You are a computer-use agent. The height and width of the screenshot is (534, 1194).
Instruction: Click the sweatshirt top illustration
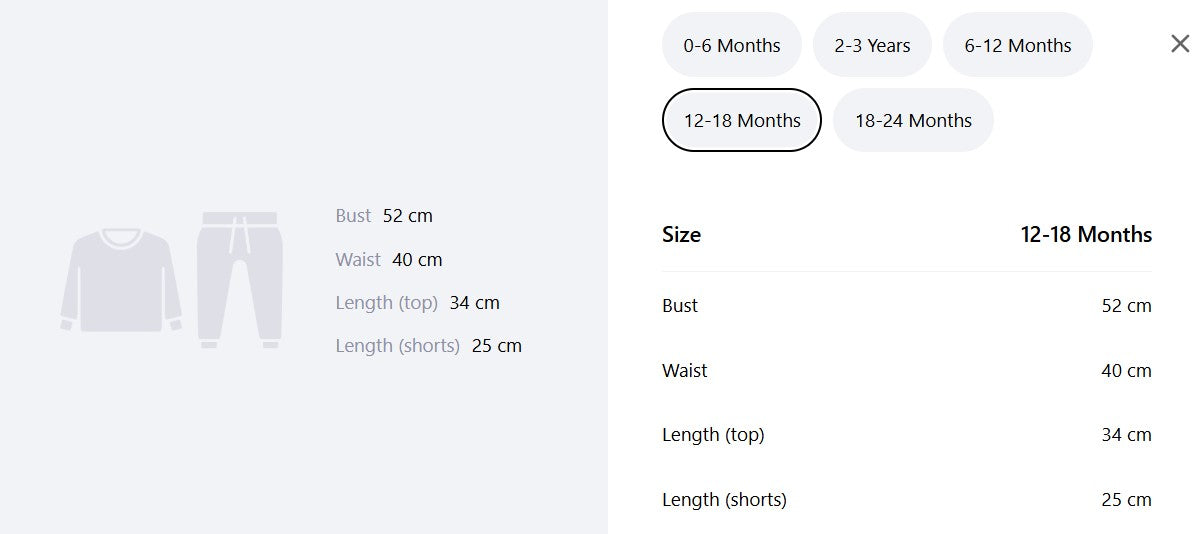(121, 280)
